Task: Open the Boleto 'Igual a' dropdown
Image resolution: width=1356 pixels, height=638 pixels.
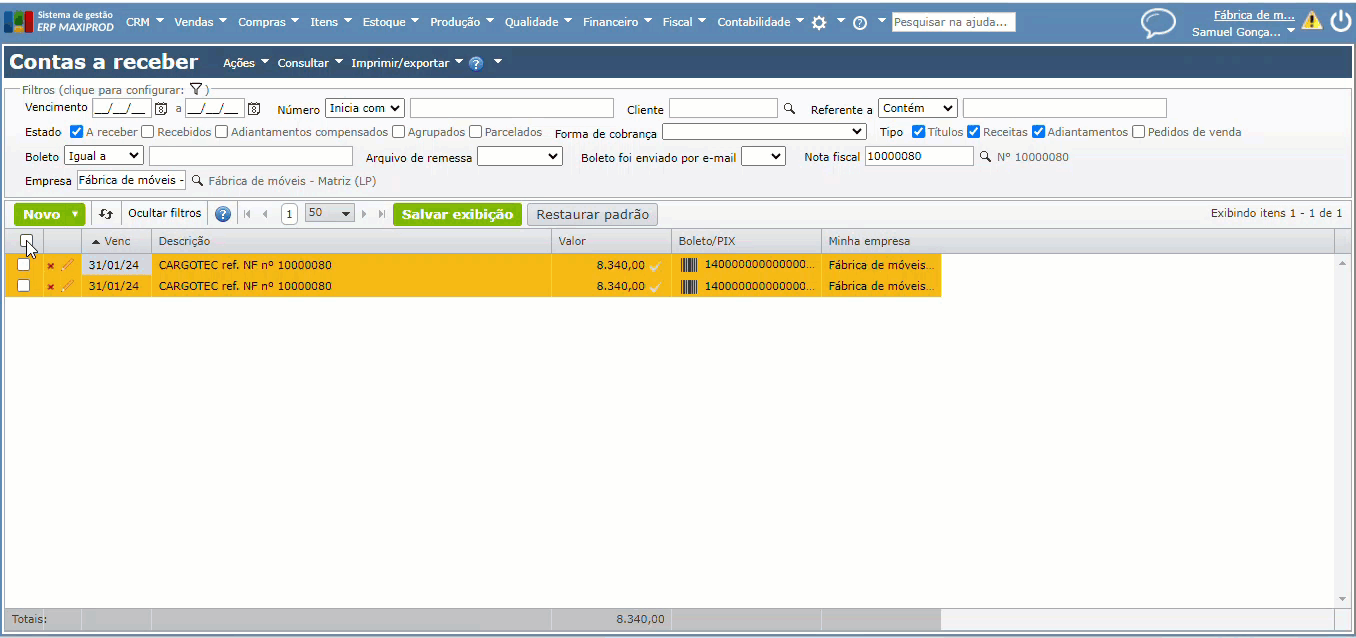Action: tap(104, 156)
